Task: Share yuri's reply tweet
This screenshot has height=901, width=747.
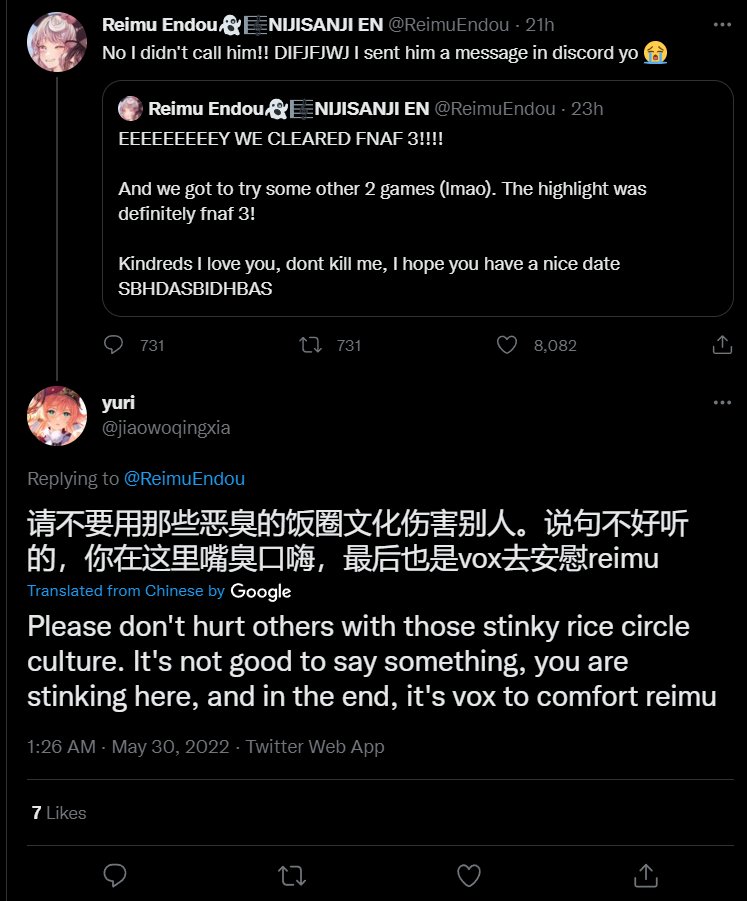Action: 646,876
